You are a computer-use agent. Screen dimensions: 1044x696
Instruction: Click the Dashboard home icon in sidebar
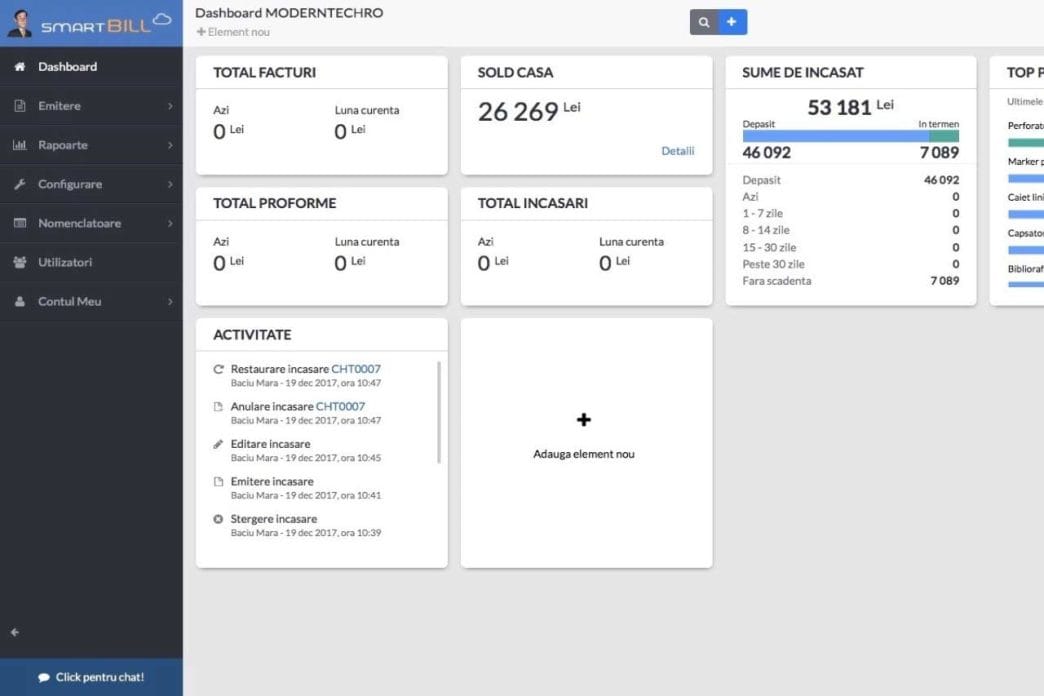pos(19,67)
